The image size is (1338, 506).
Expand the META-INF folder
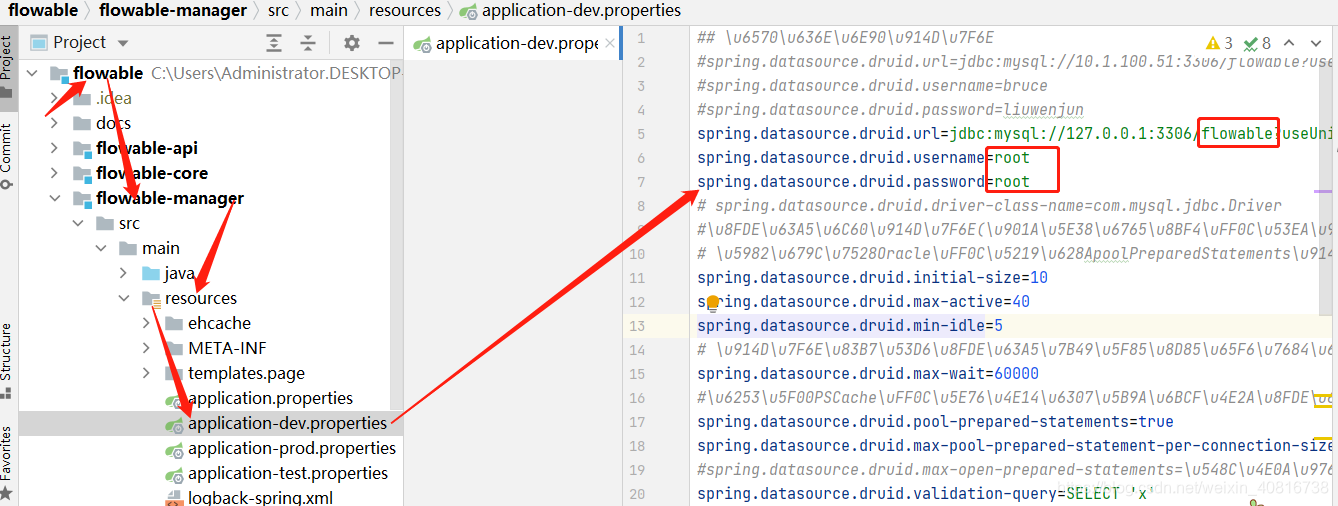click(147, 348)
